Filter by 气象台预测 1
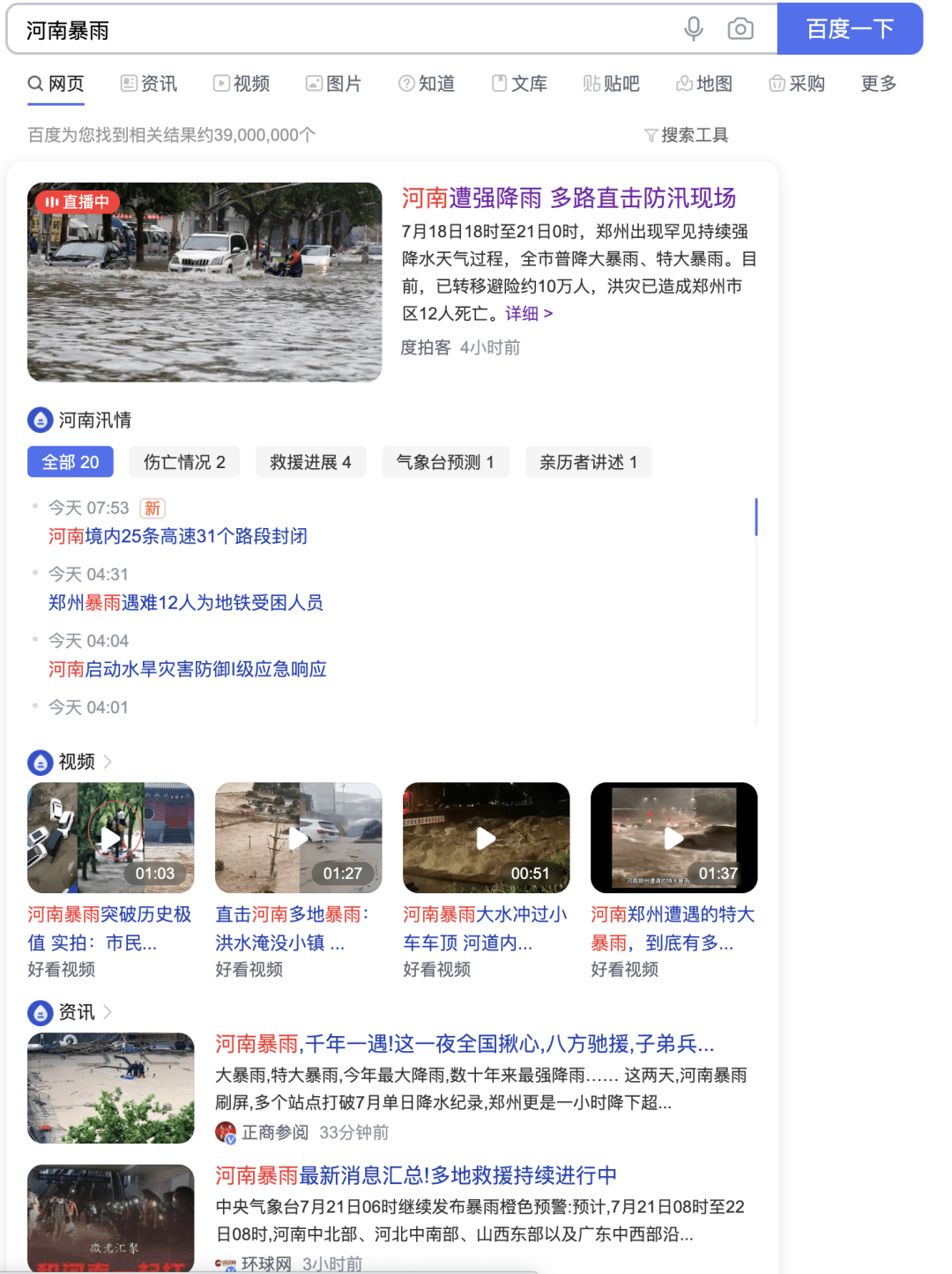This screenshot has width=952, height=1274. [x=445, y=462]
